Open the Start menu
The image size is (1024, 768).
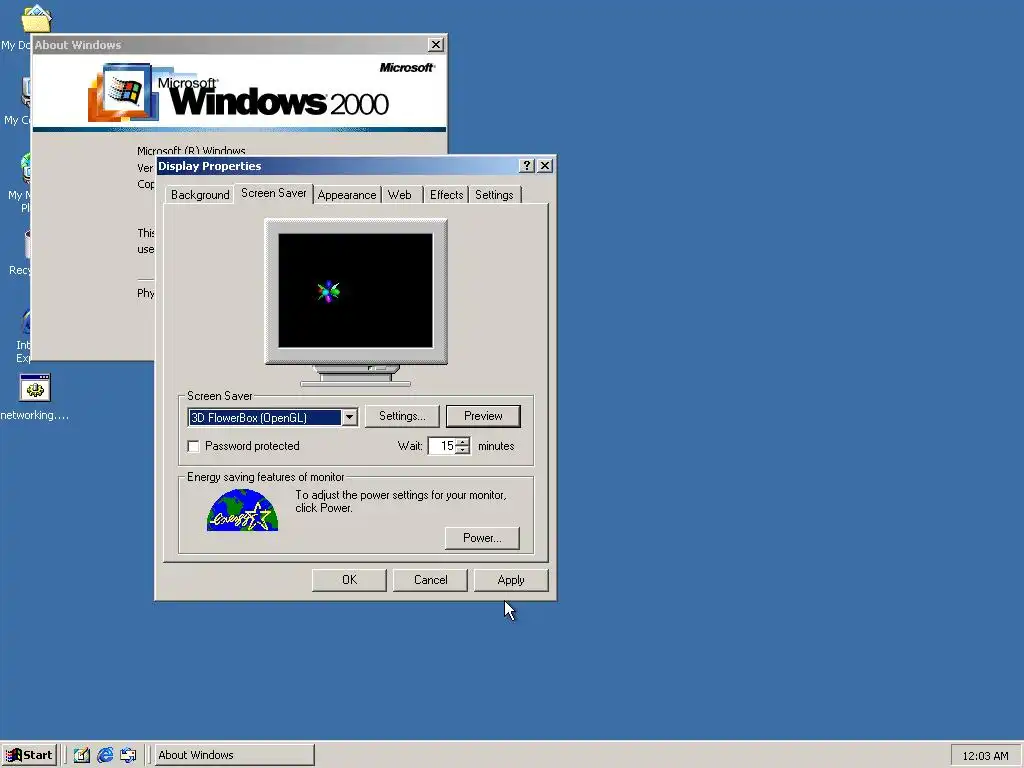(x=29, y=755)
